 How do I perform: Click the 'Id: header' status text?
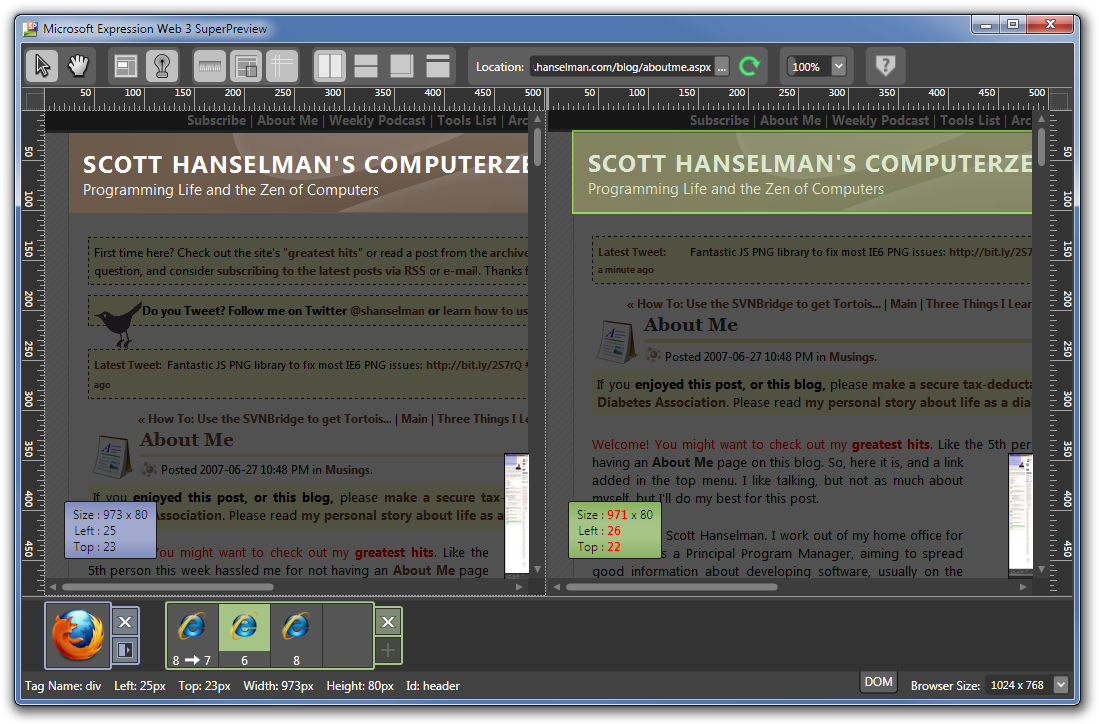click(432, 685)
